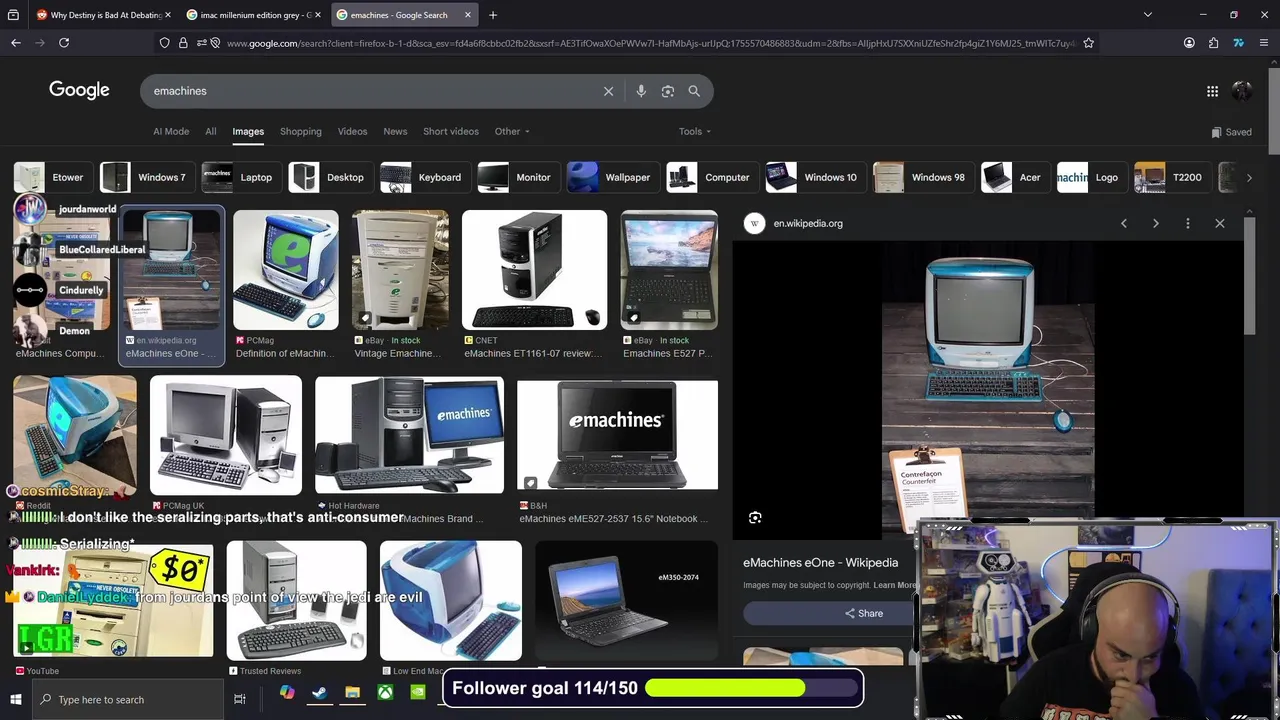Filter images by Monitor chip
Image resolution: width=1280 pixels, height=720 pixels.
(x=517, y=177)
